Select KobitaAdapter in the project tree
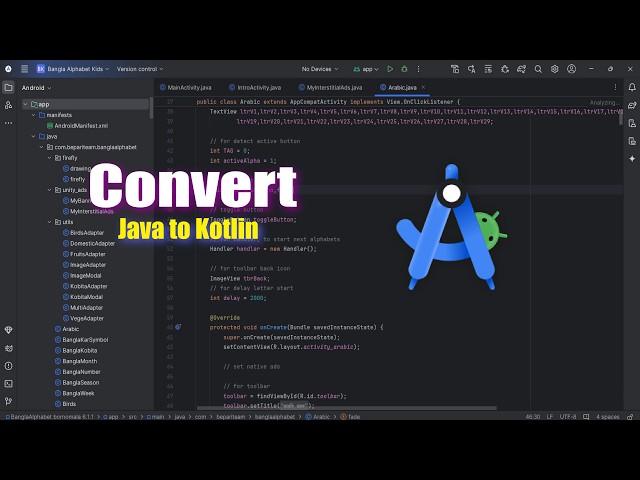This screenshot has height=480, width=640. tap(85, 286)
